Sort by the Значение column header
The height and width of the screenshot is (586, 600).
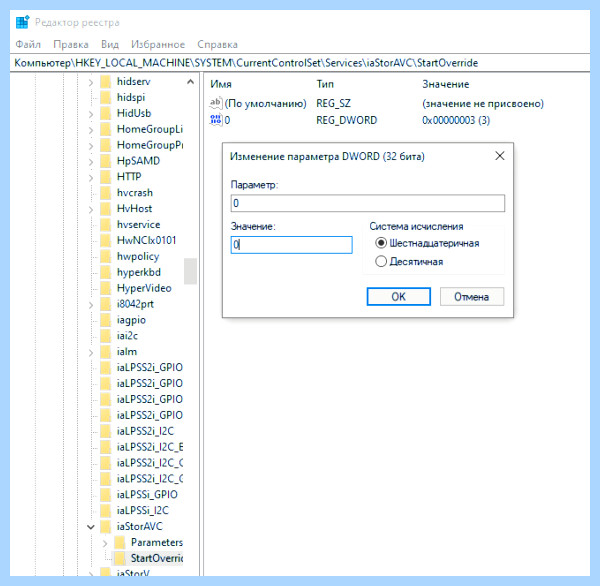[x=445, y=84]
